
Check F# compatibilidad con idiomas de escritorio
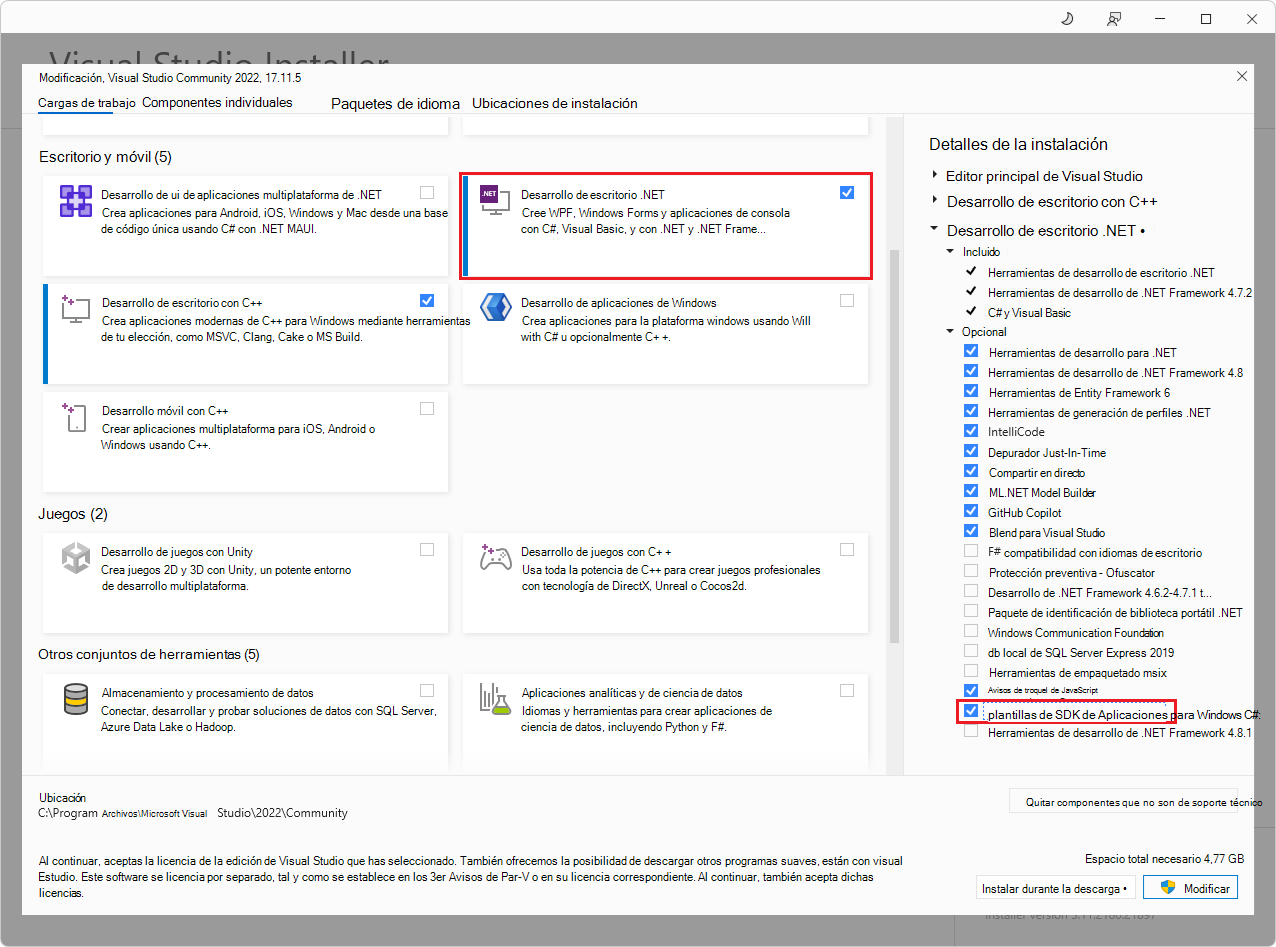coord(971,551)
